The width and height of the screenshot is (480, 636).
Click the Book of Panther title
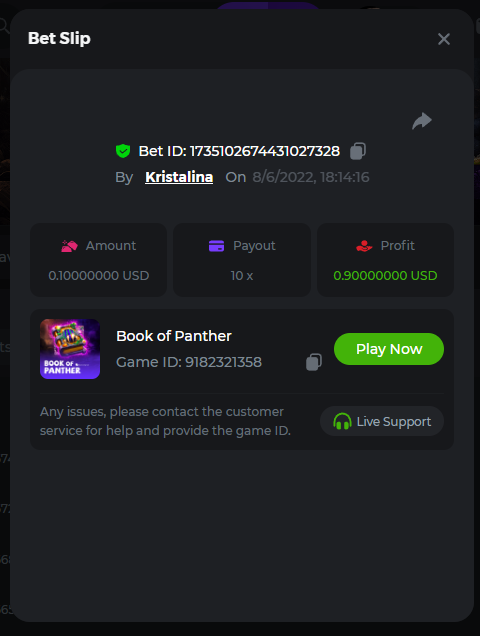[x=174, y=336]
